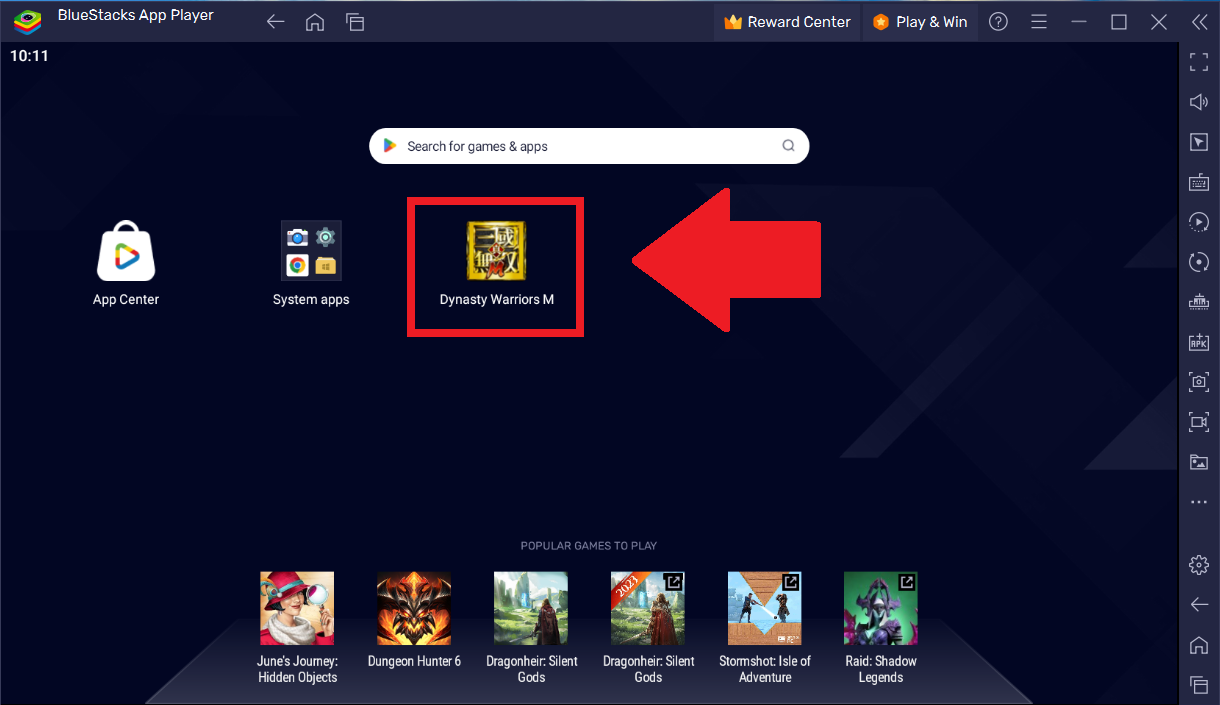Viewport: 1220px width, 705px height.
Task: Click the sidebar icon above the APK icon
Action: 1199,302
